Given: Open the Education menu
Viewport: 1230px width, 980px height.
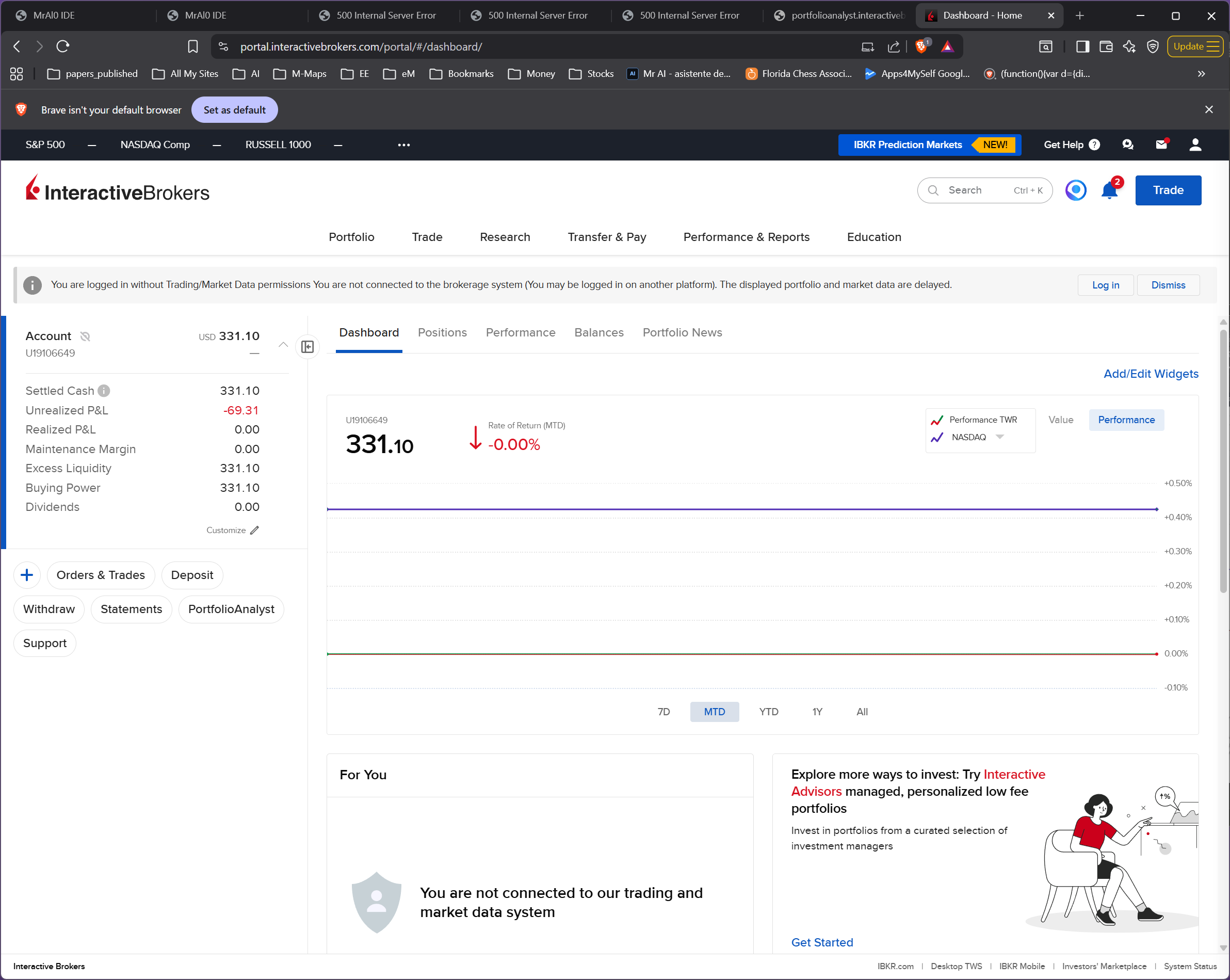Looking at the screenshot, I should coord(874,237).
